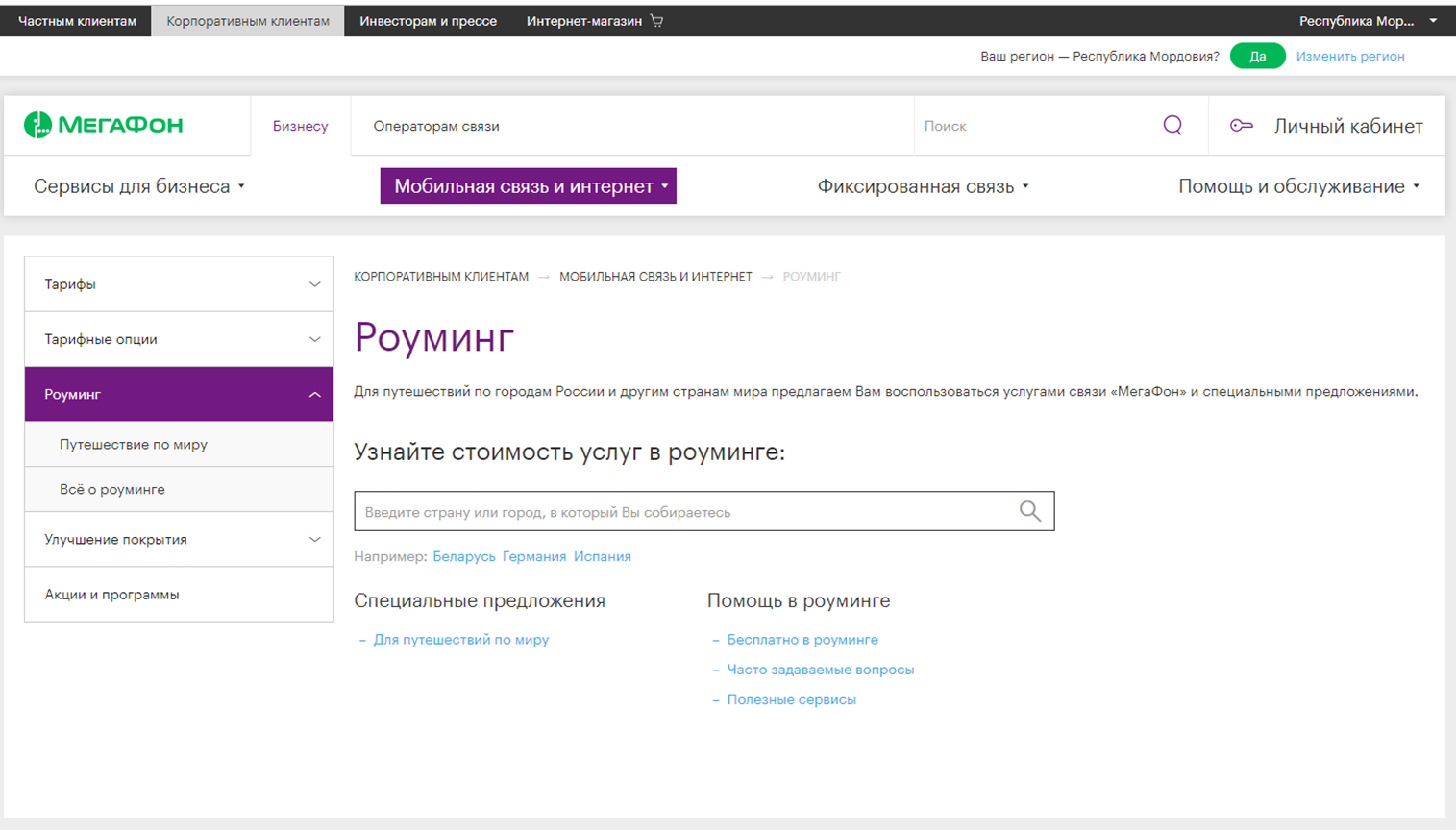Open the Сервисы для бизнеса menu
1456x830 pixels.
pyautogui.click(x=139, y=186)
